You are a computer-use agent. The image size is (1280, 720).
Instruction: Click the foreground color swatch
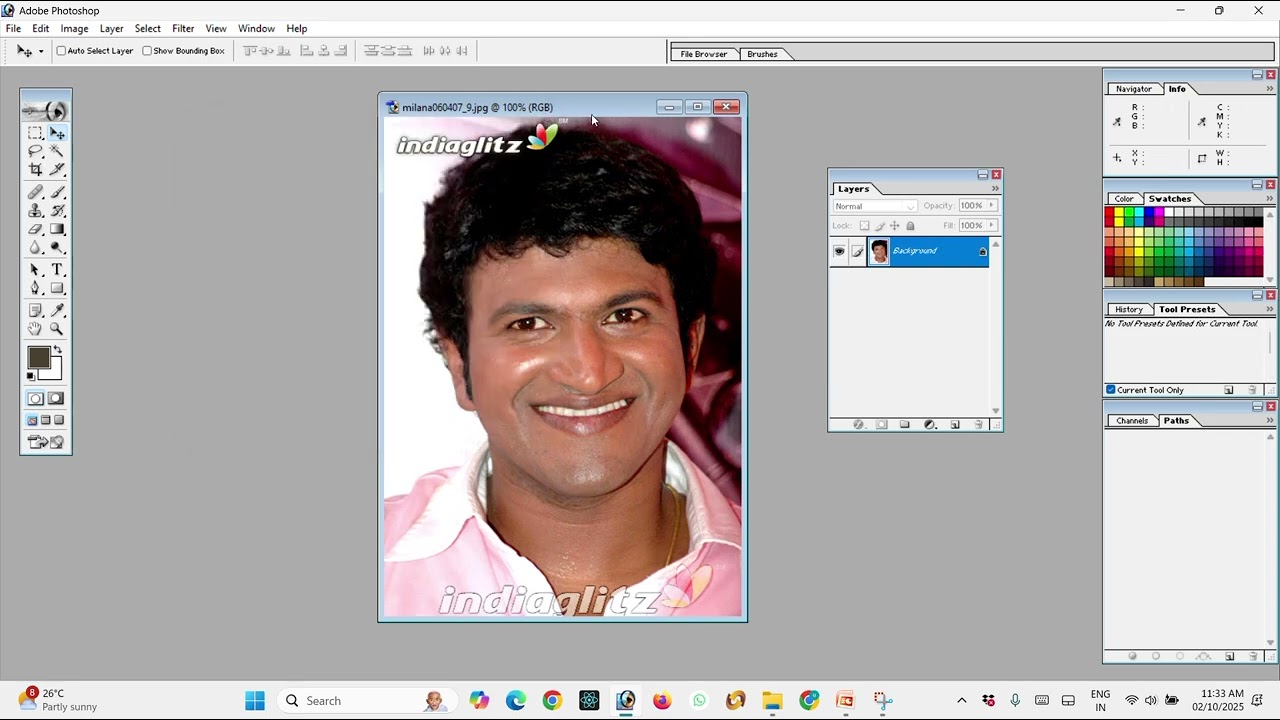[x=39, y=358]
